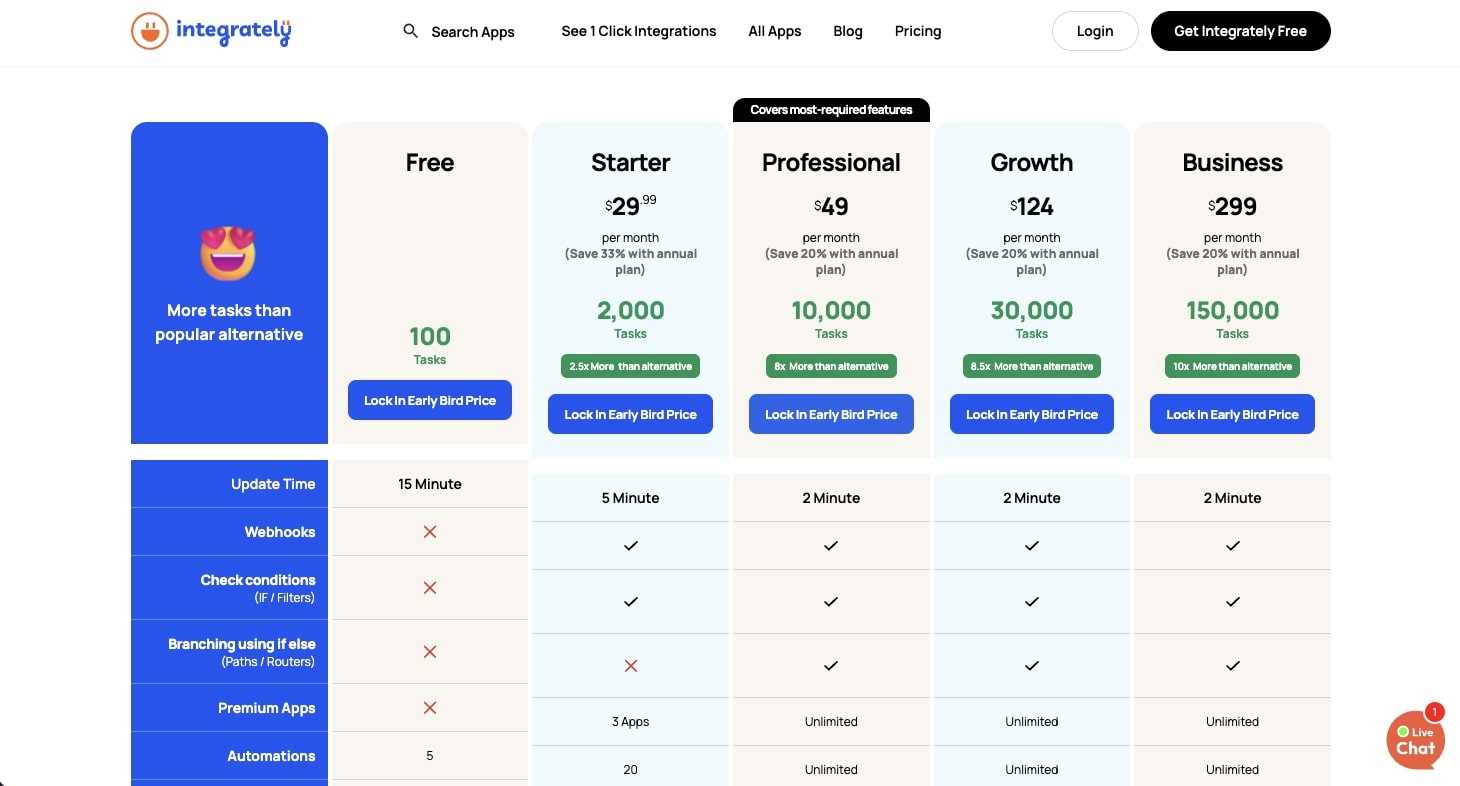This screenshot has height=786, width=1460.
Task: Click Business Webhooks checkmark
Action: (x=1233, y=546)
